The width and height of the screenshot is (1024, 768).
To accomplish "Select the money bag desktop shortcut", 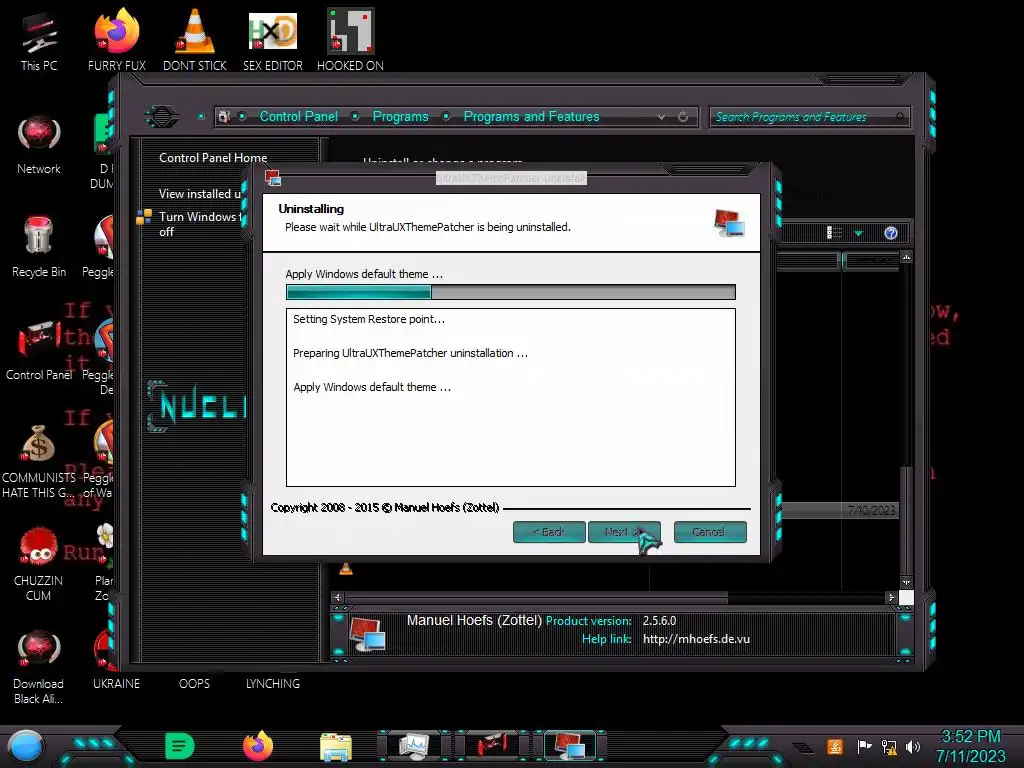I will pyautogui.click(x=39, y=462).
